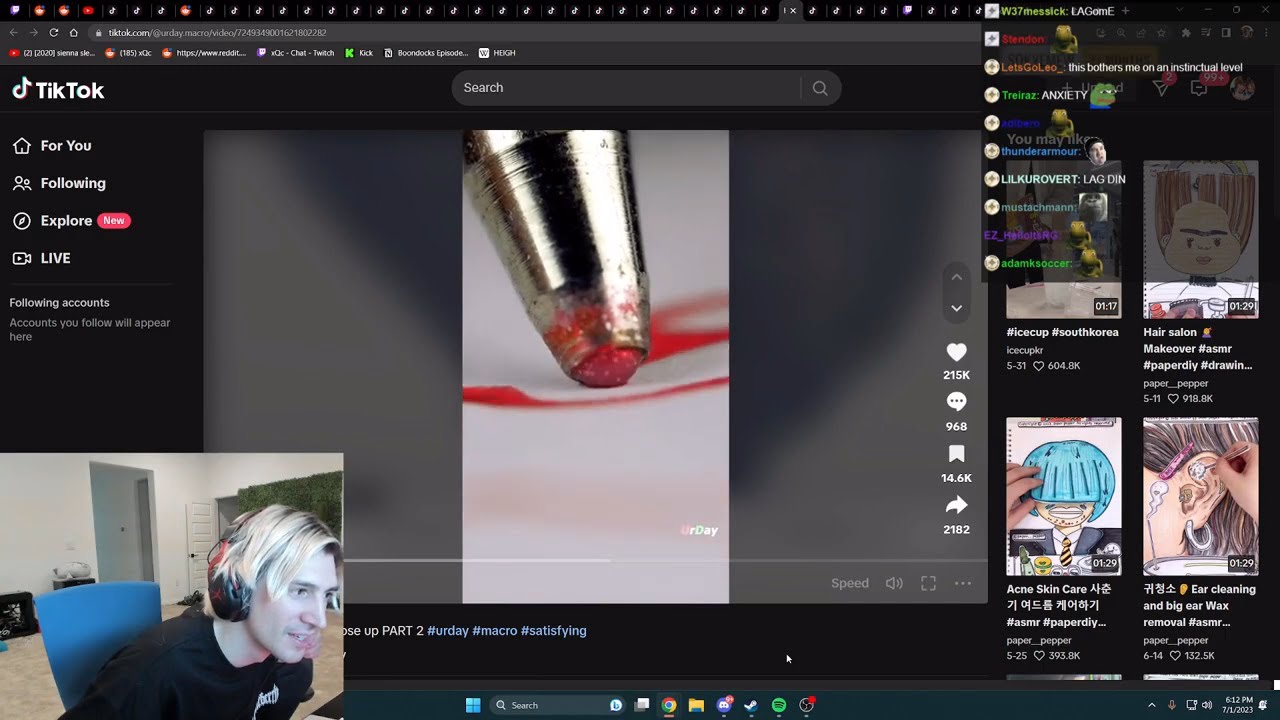Open the Ear cleaning video thumbnail
The image size is (1280, 720).
tap(1200, 497)
